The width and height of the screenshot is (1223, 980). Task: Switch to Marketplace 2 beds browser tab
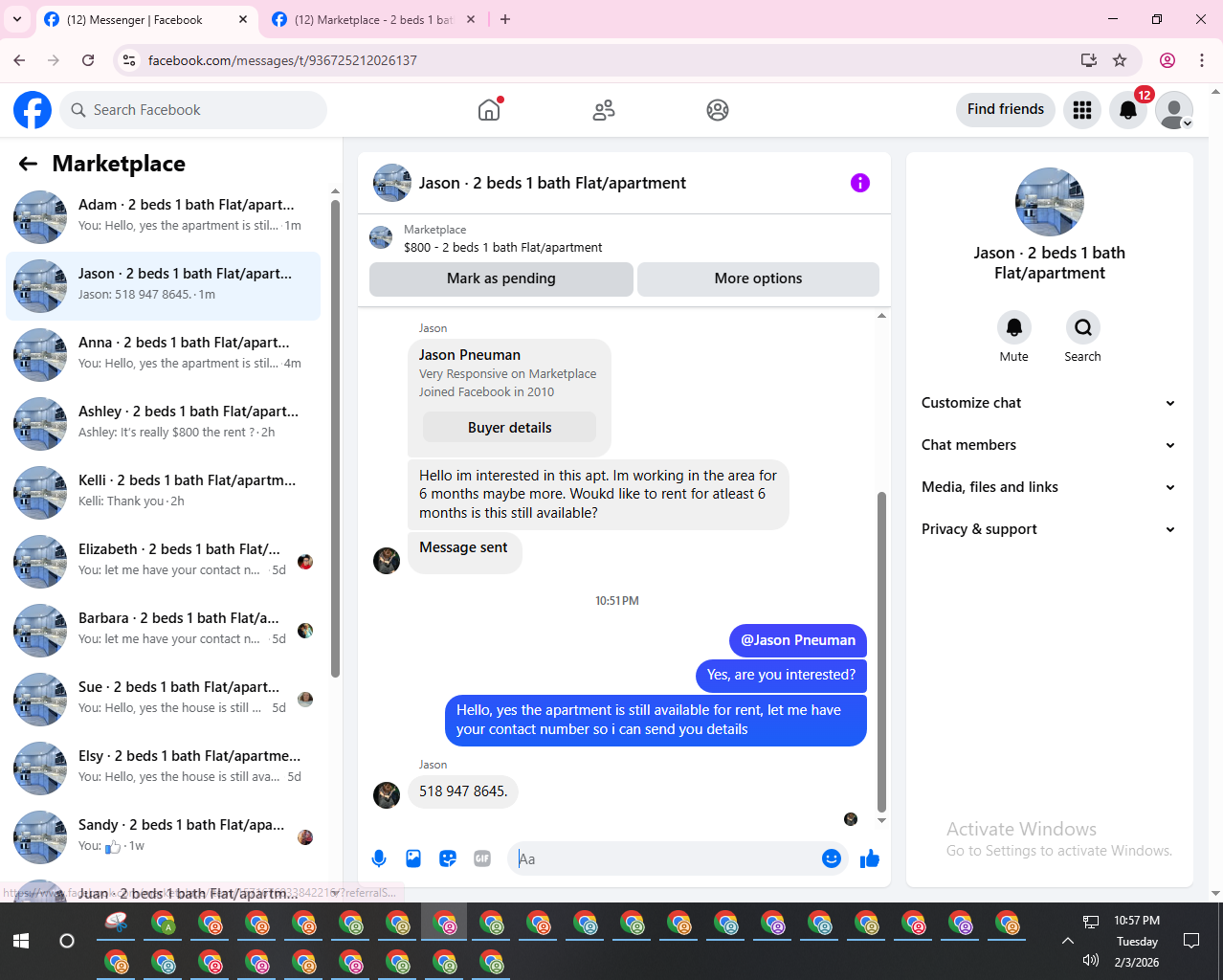(x=373, y=19)
